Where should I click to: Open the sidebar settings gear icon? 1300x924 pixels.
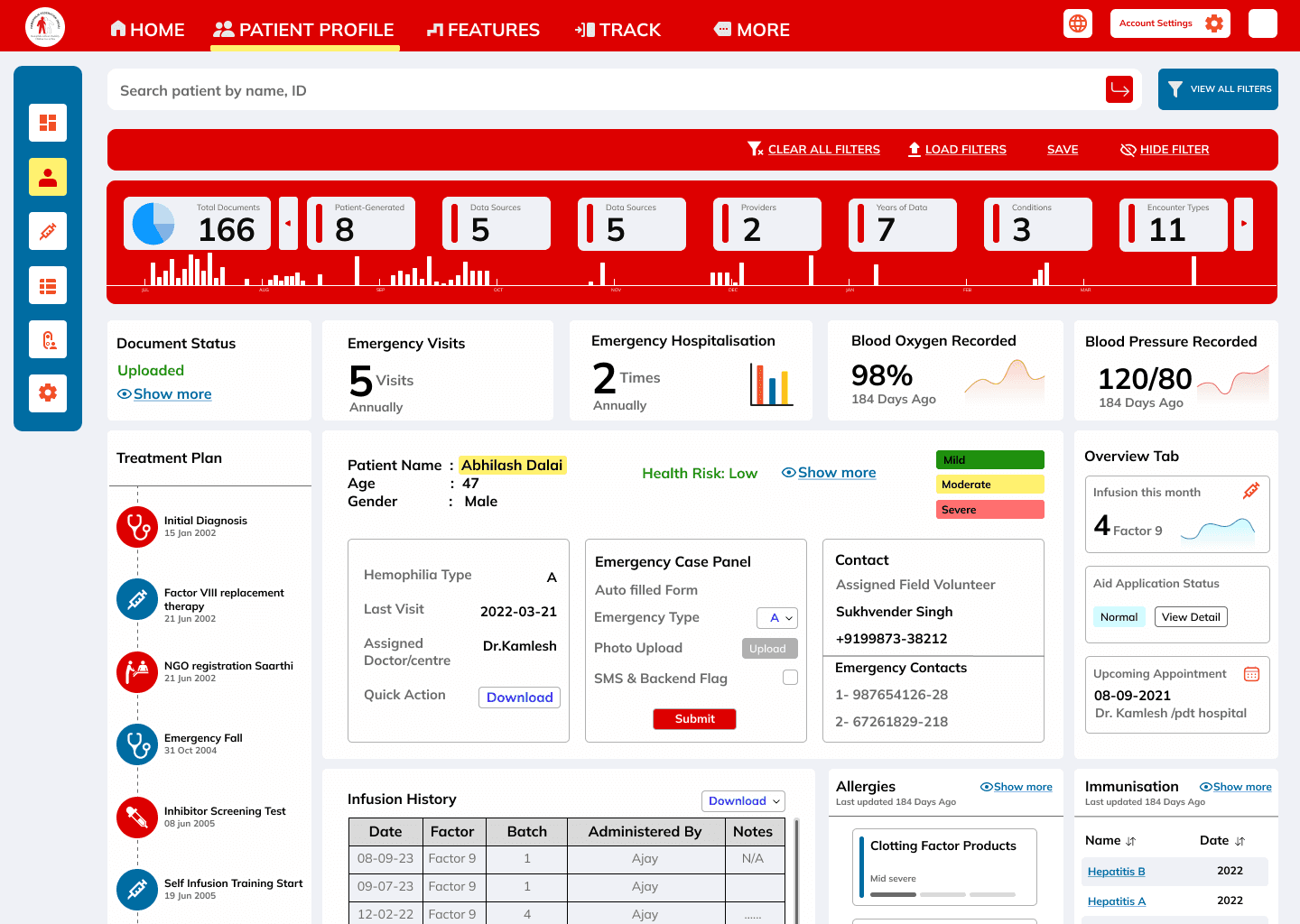point(48,393)
